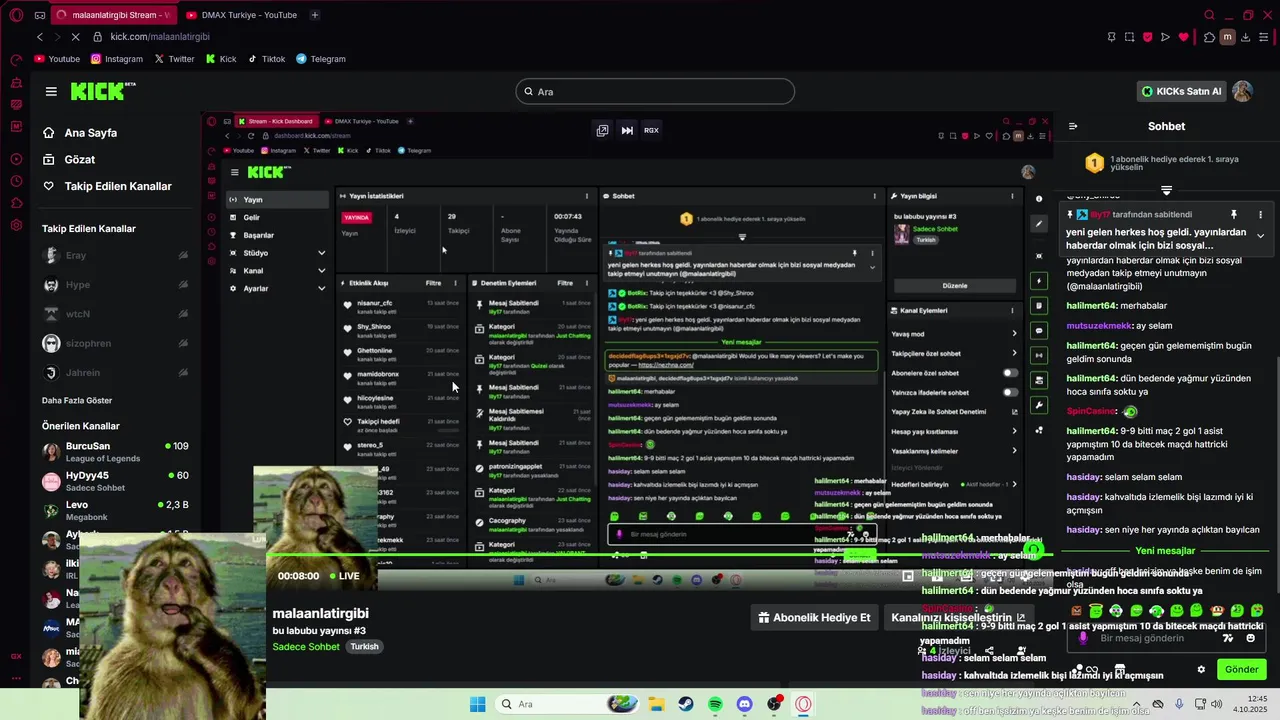Open followed channel Hype
The image size is (1280, 720).
[x=116, y=285]
